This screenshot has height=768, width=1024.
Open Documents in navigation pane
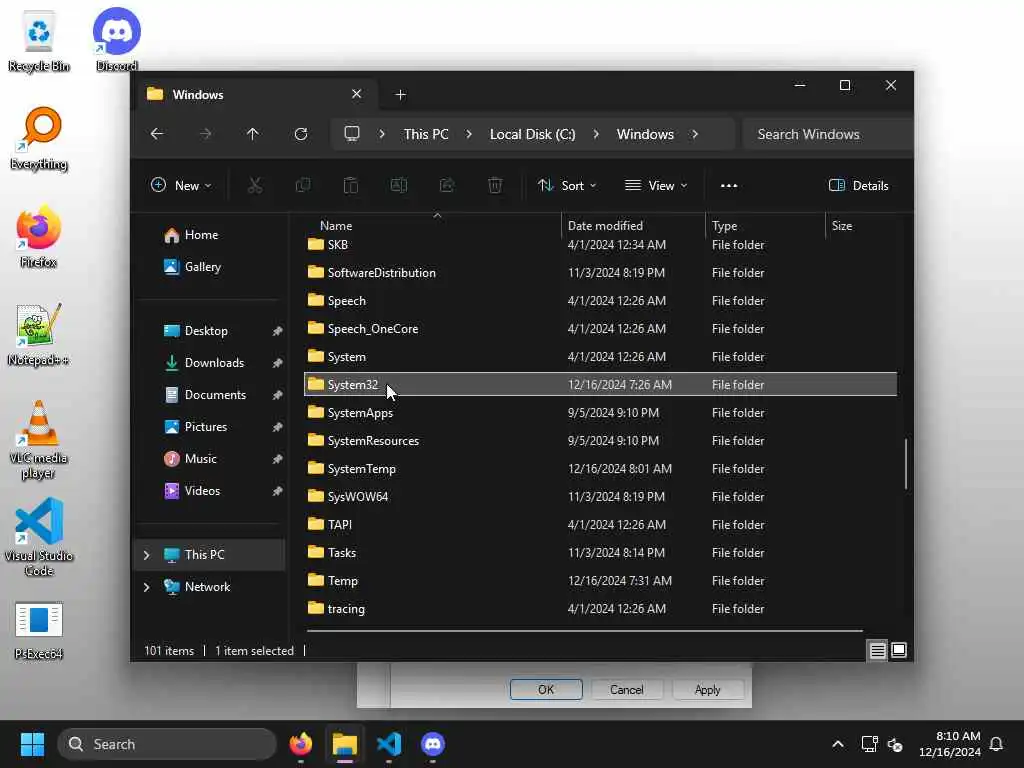[x=215, y=395]
